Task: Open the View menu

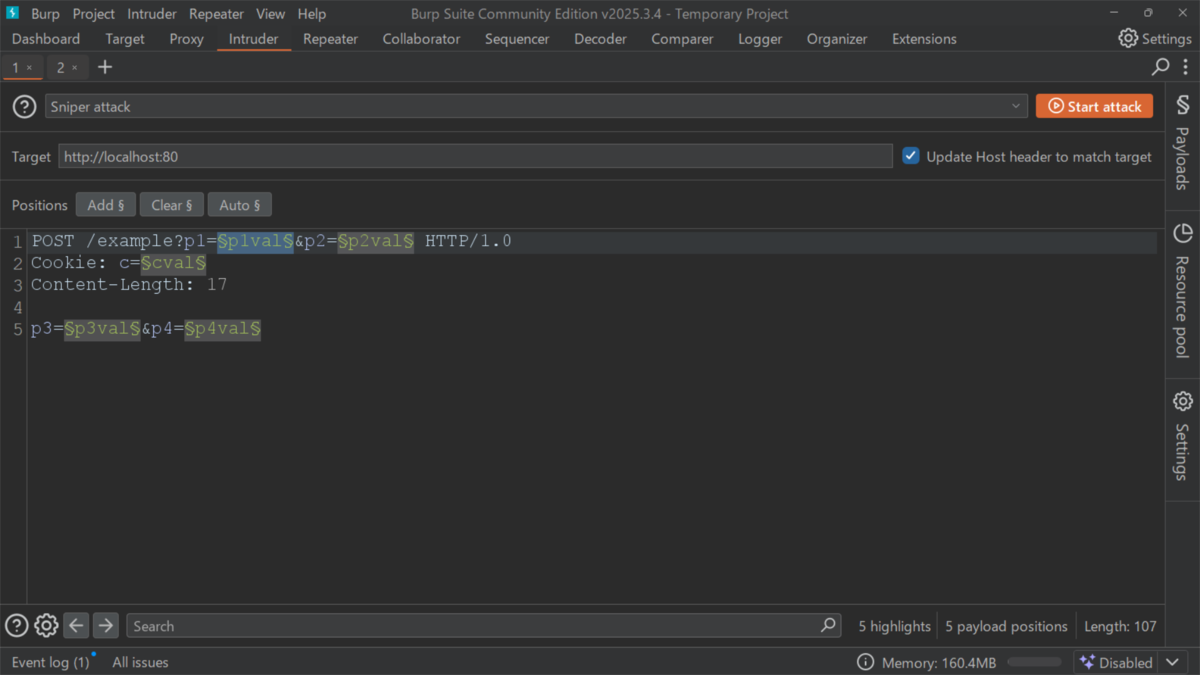Action: [270, 14]
